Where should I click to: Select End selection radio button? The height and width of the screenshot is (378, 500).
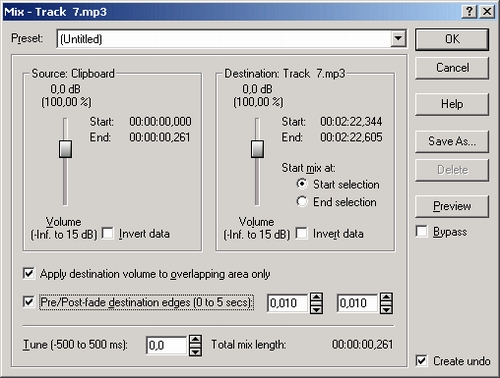pyautogui.click(x=302, y=201)
